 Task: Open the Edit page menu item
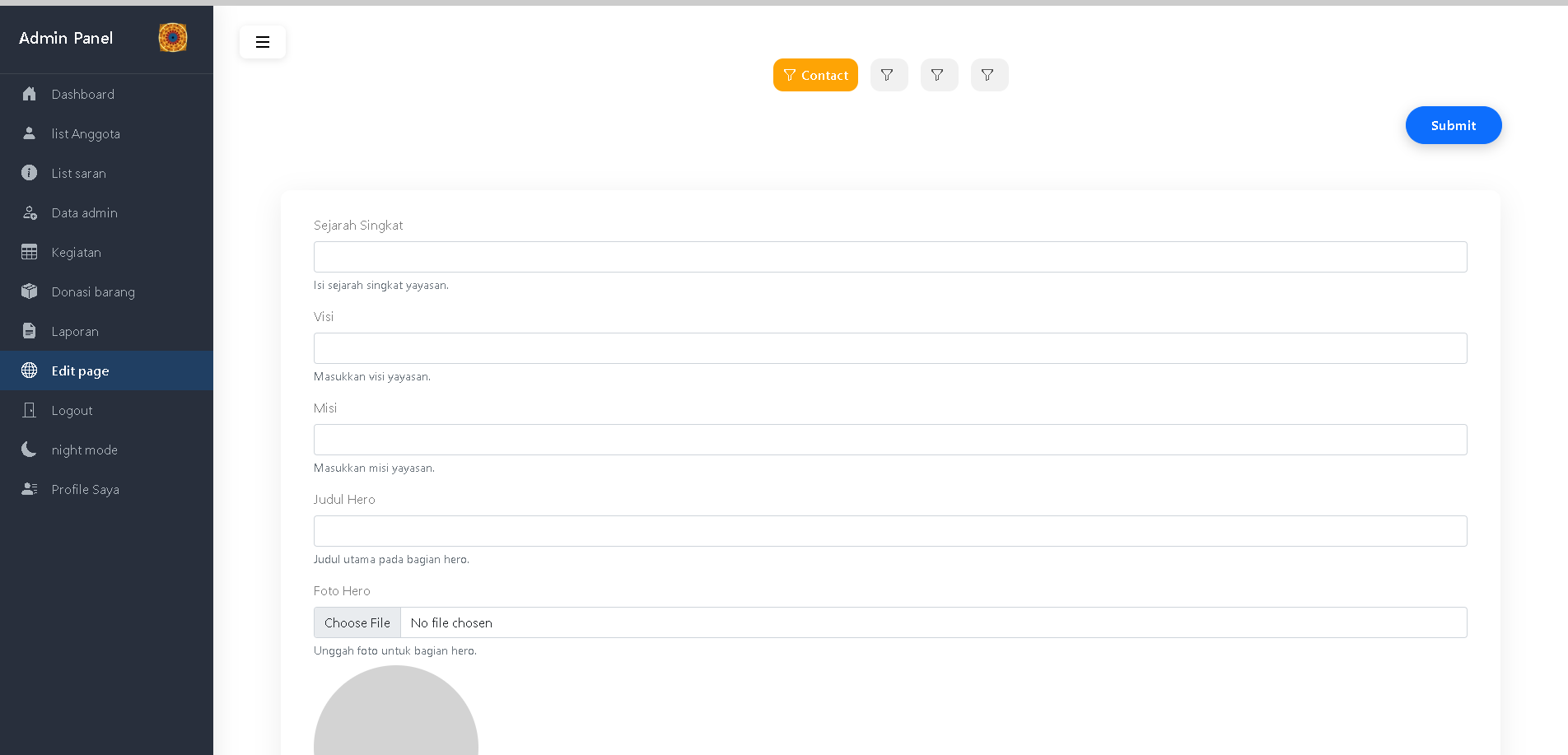(x=80, y=371)
